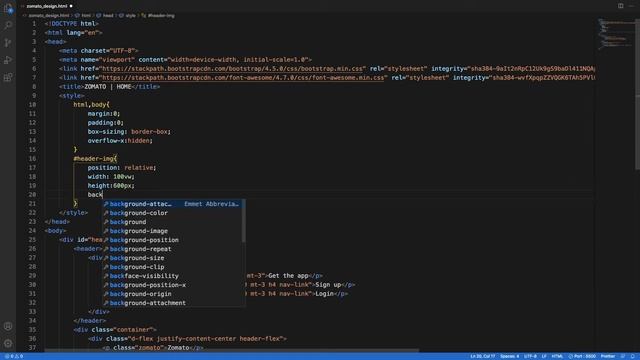Choose background-color from the suggestions
This screenshot has width=640, height=360.
[x=173, y=213]
